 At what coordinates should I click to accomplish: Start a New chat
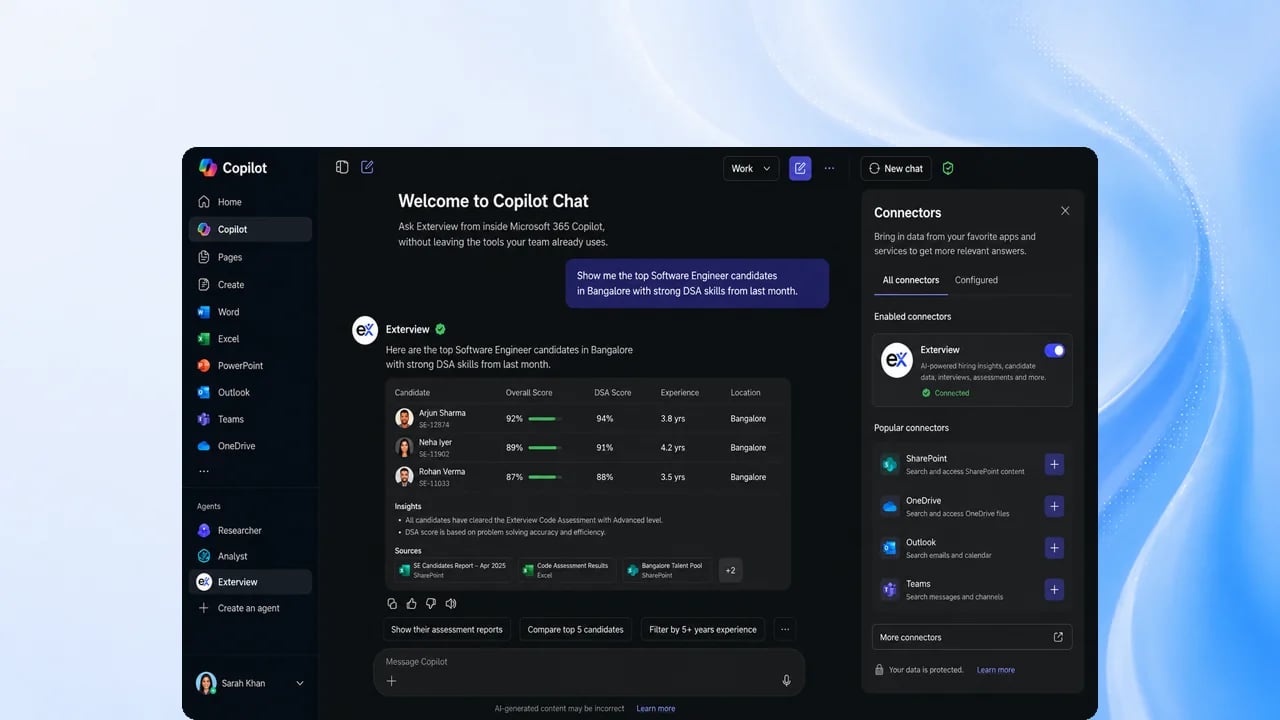coord(896,168)
